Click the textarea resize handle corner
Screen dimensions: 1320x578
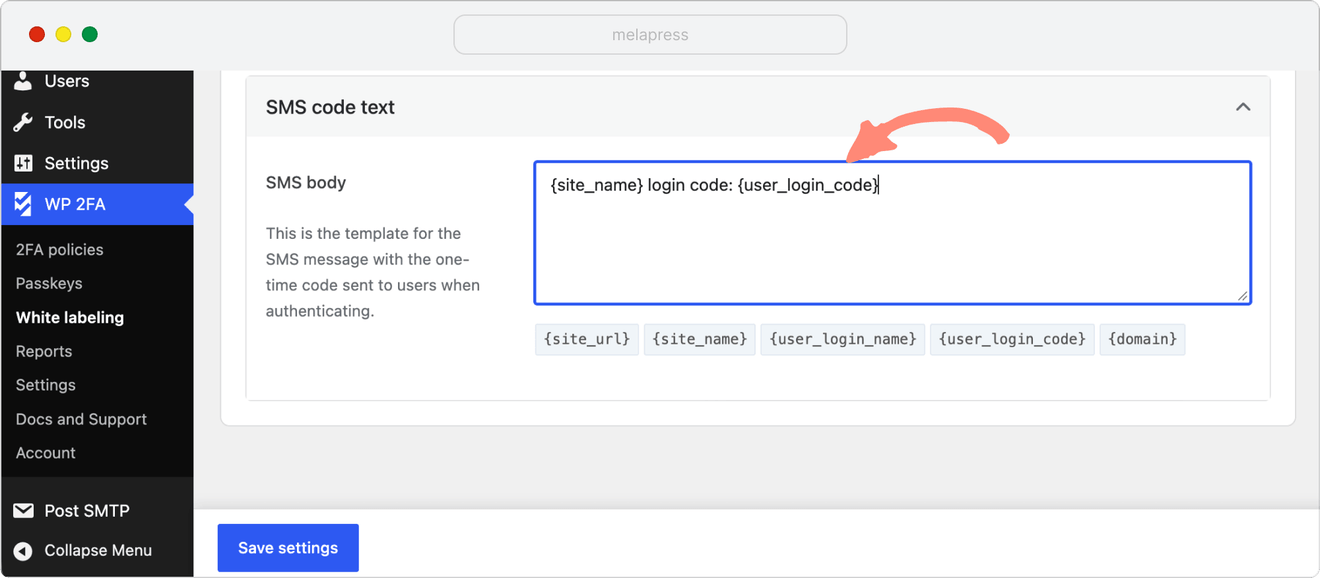tap(1242, 296)
